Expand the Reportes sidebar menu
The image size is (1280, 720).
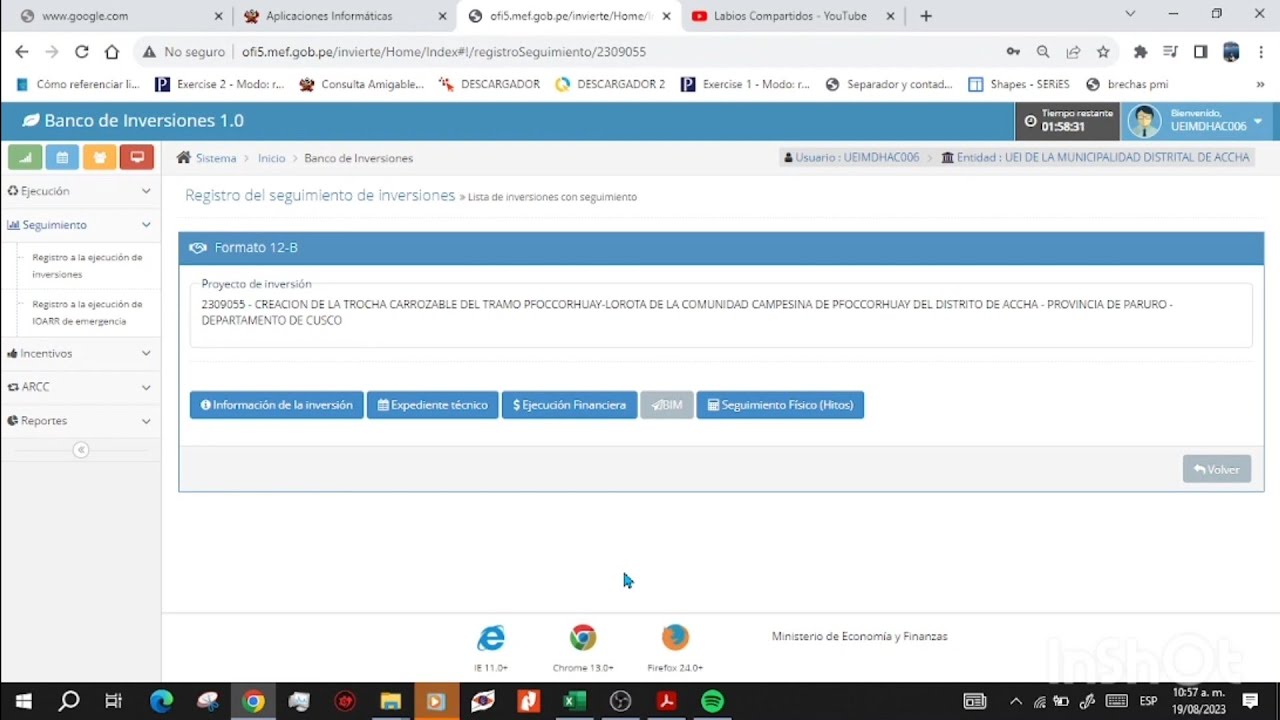coord(80,421)
